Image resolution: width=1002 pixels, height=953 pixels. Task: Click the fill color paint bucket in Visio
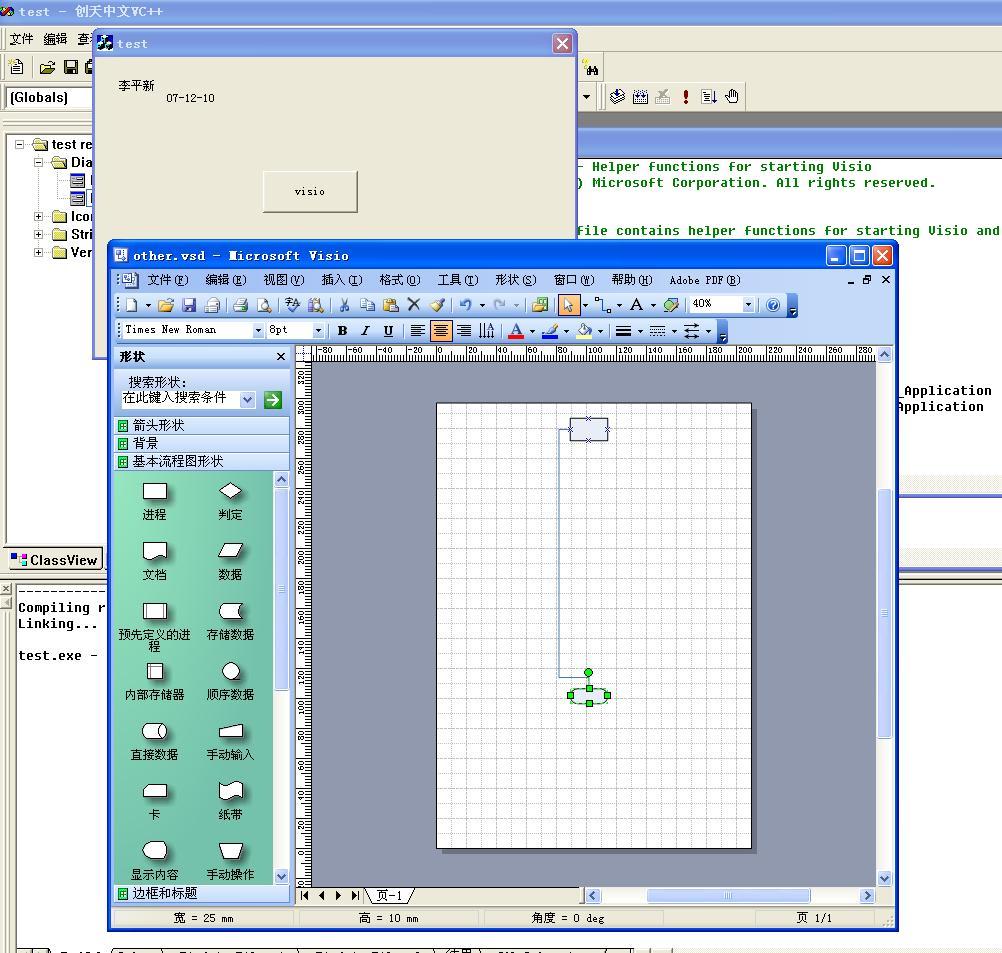click(584, 331)
